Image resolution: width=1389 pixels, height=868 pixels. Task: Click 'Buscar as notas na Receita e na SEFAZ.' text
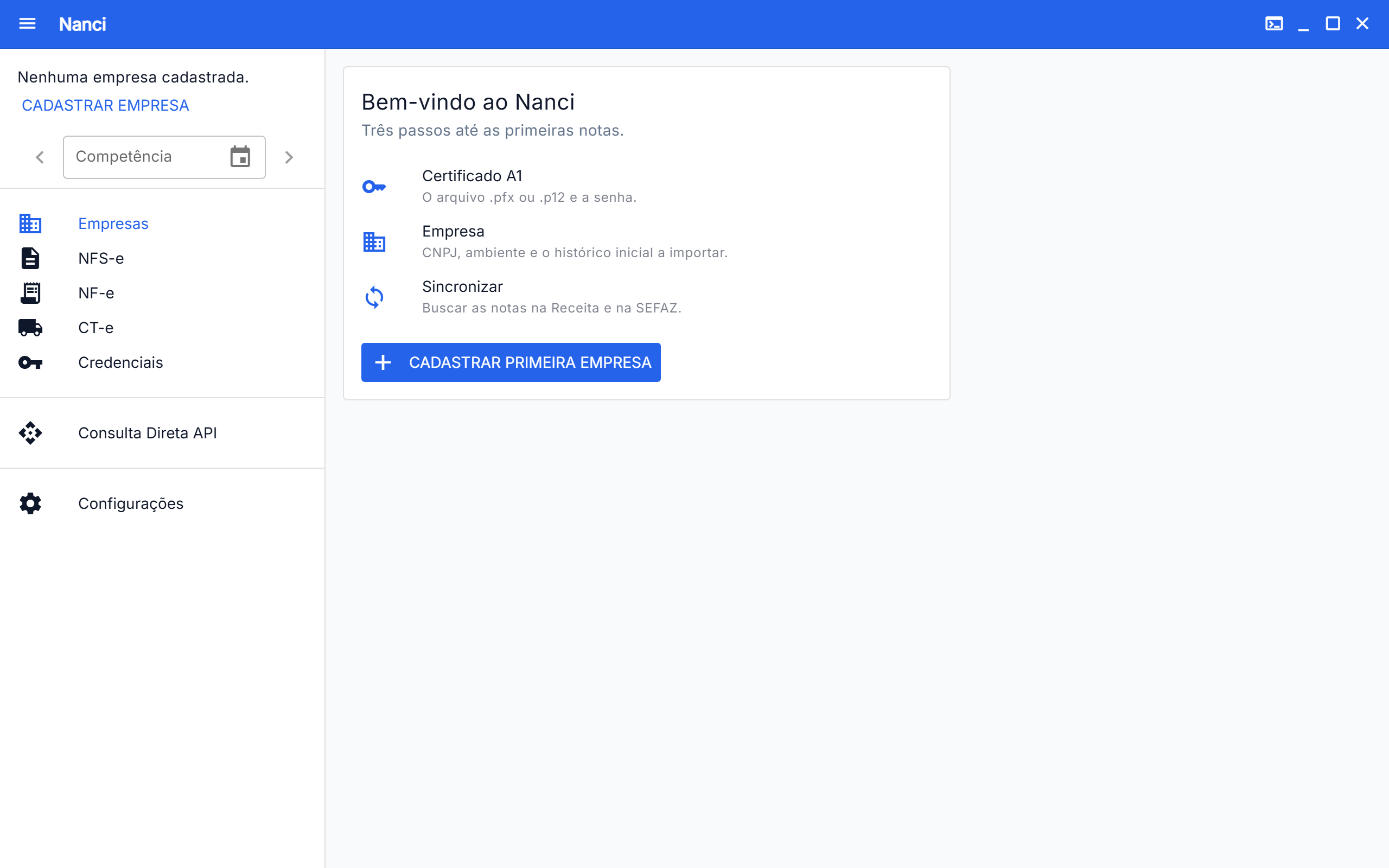click(x=552, y=308)
